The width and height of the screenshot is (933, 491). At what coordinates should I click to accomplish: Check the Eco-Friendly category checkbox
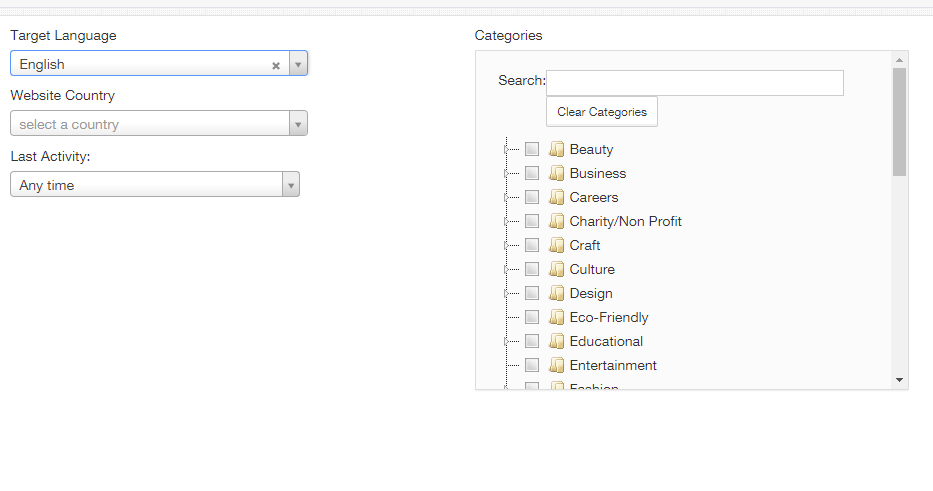(532, 317)
